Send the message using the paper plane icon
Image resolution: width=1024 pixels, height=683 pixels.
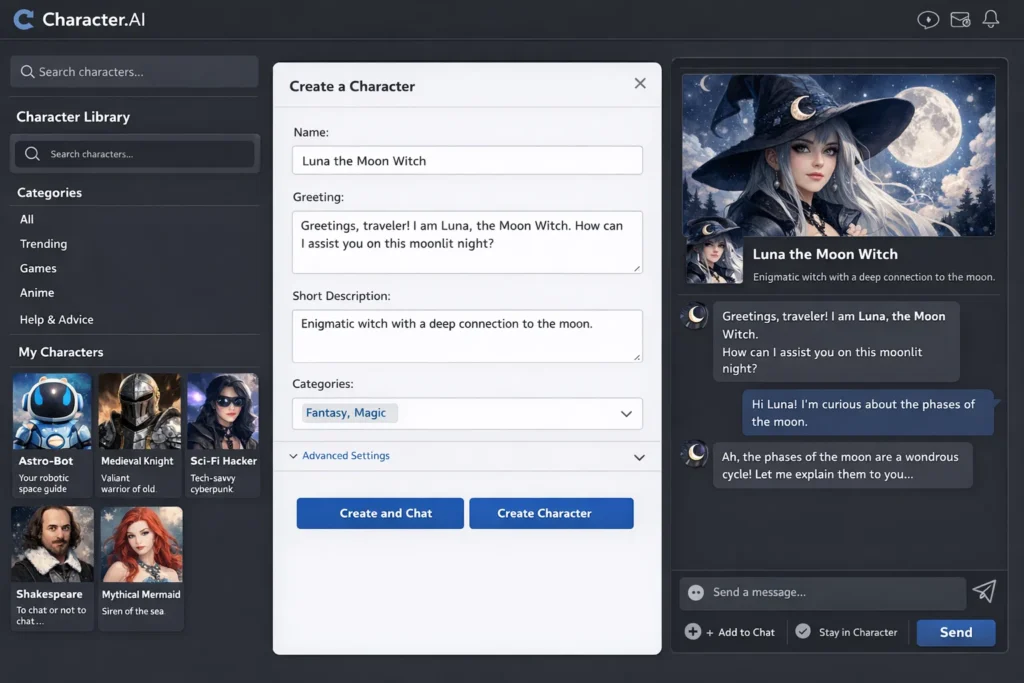[985, 592]
